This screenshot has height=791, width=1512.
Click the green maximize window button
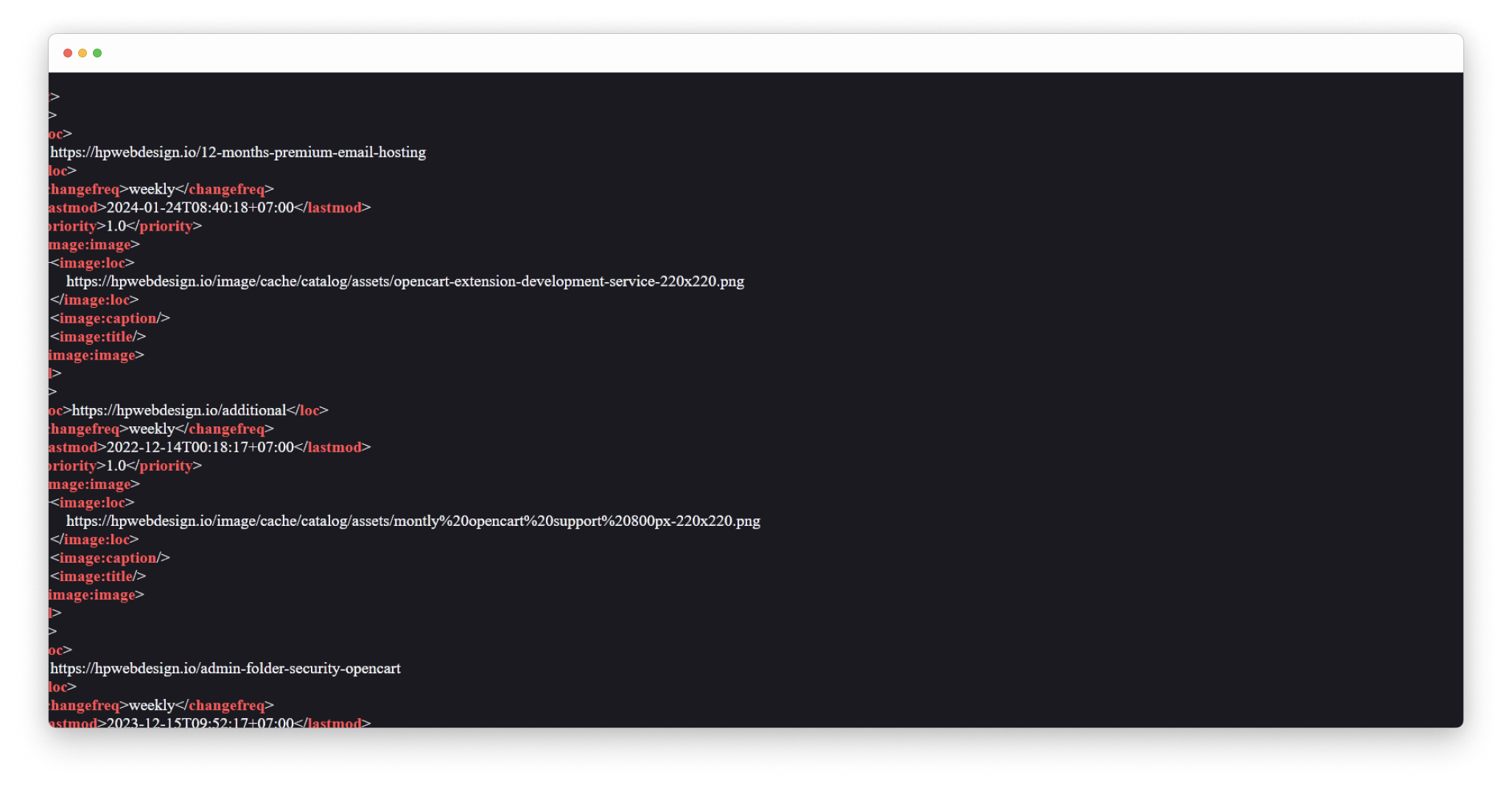(x=97, y=53)
